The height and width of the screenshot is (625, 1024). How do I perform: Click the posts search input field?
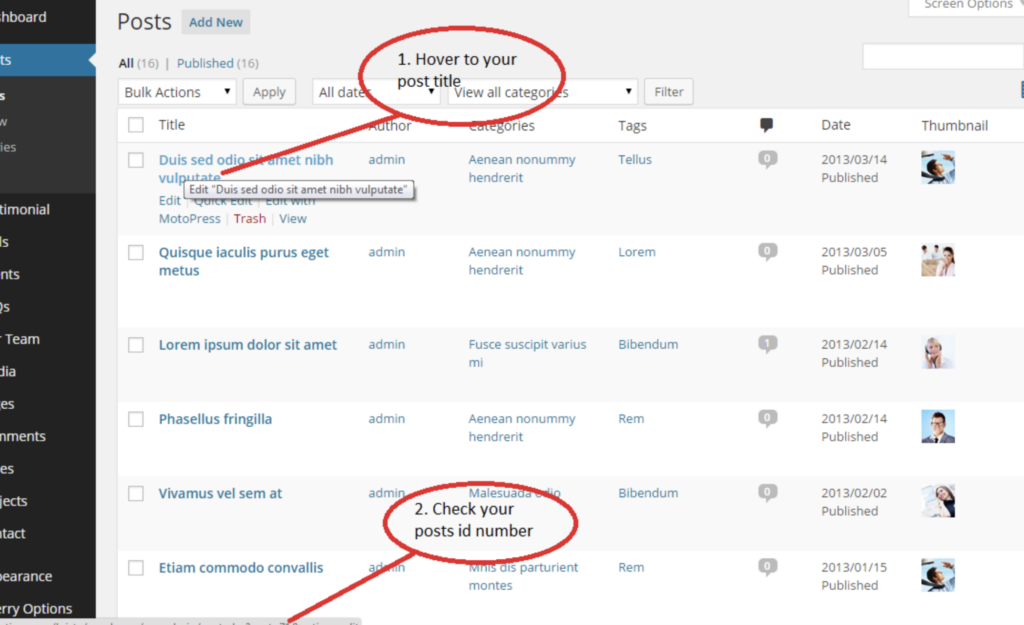pos(941,56)
